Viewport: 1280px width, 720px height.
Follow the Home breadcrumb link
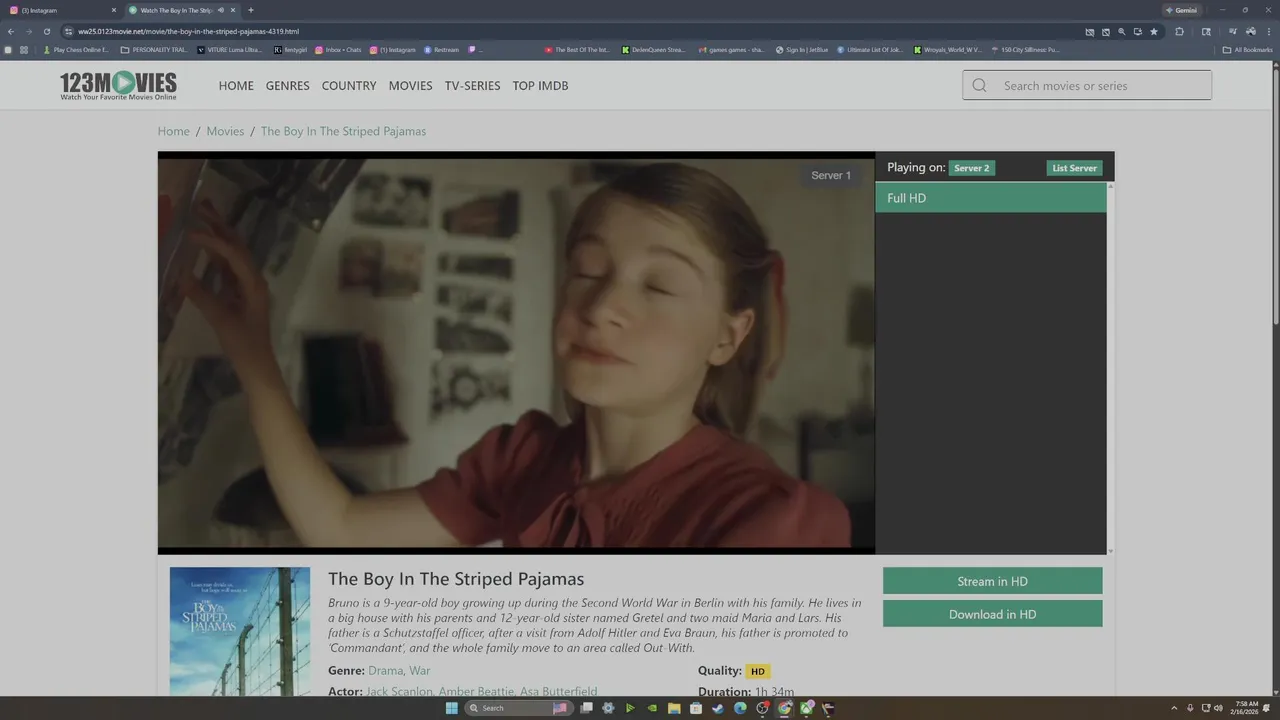[x=173, y=131]
